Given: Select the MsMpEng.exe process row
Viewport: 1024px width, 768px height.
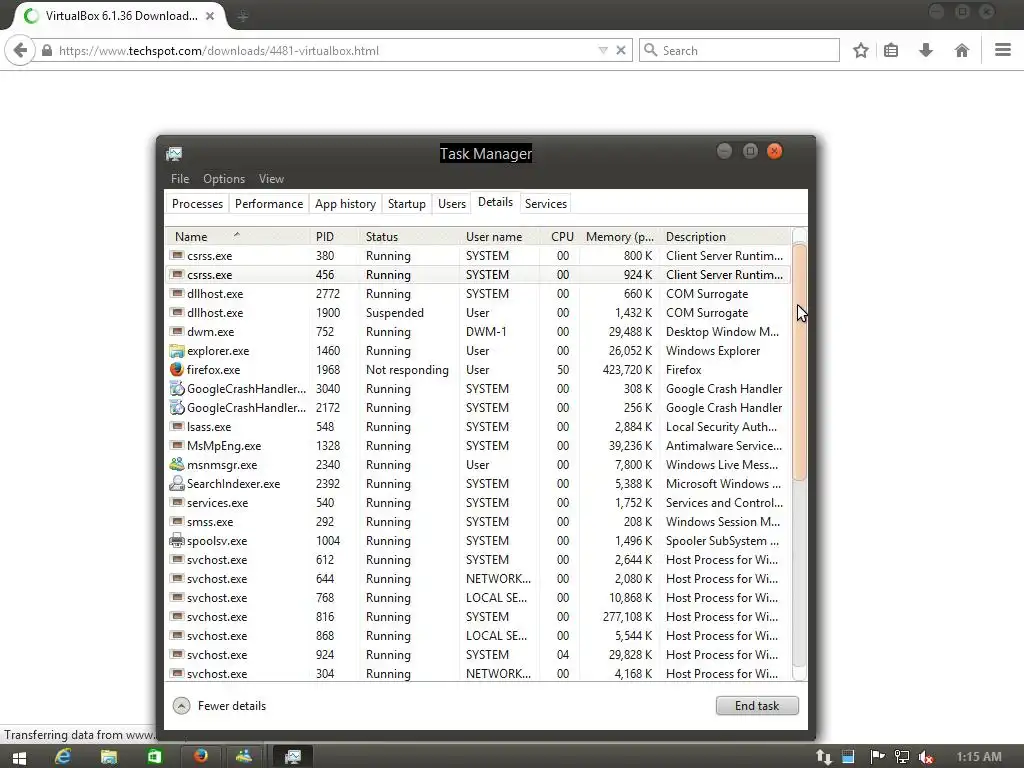Looking at the screenshot, I should click(478, 445).
